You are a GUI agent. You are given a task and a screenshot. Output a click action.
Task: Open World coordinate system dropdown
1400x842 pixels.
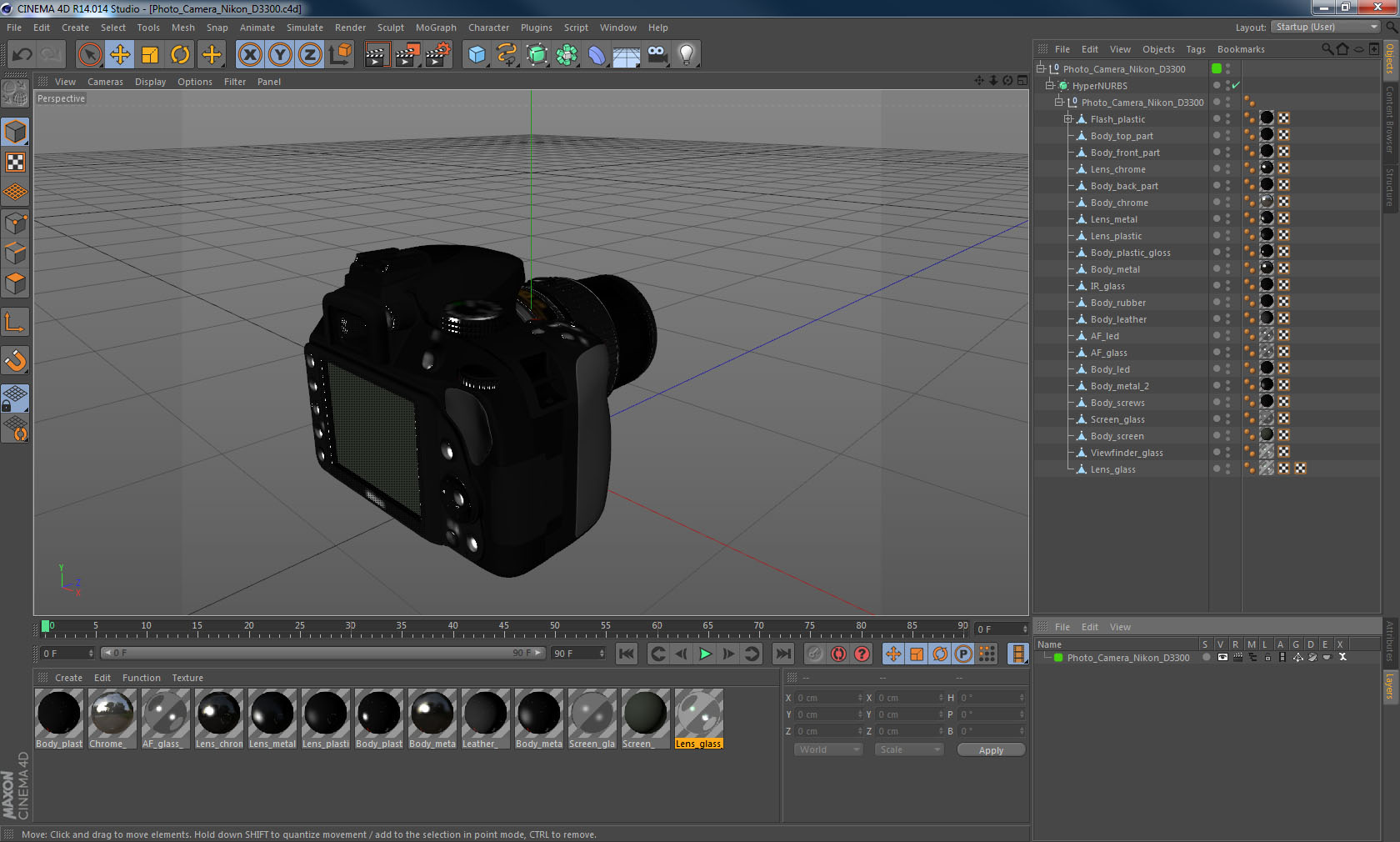[827, 749]
